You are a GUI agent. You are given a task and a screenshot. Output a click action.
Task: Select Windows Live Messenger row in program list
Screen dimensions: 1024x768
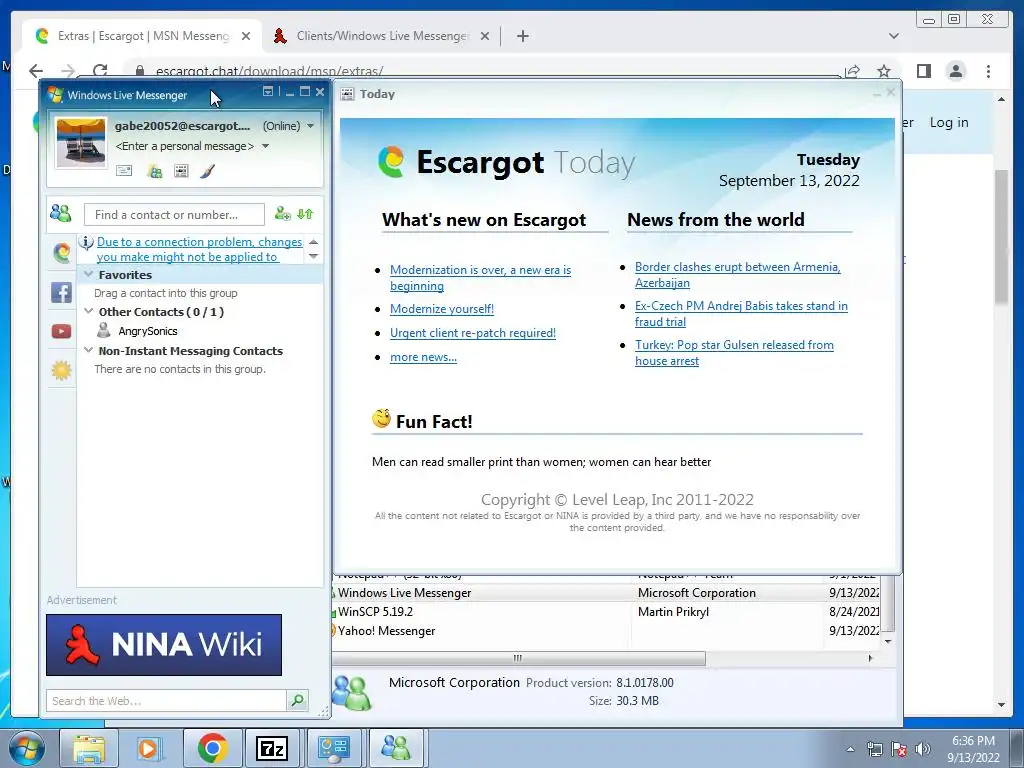606,593
